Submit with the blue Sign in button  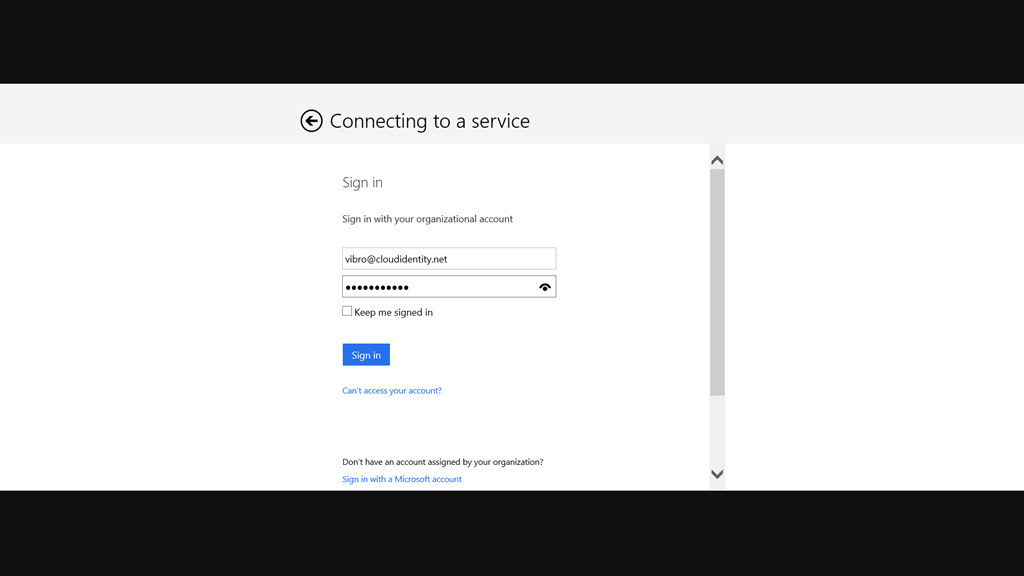[x=366, y=355]
